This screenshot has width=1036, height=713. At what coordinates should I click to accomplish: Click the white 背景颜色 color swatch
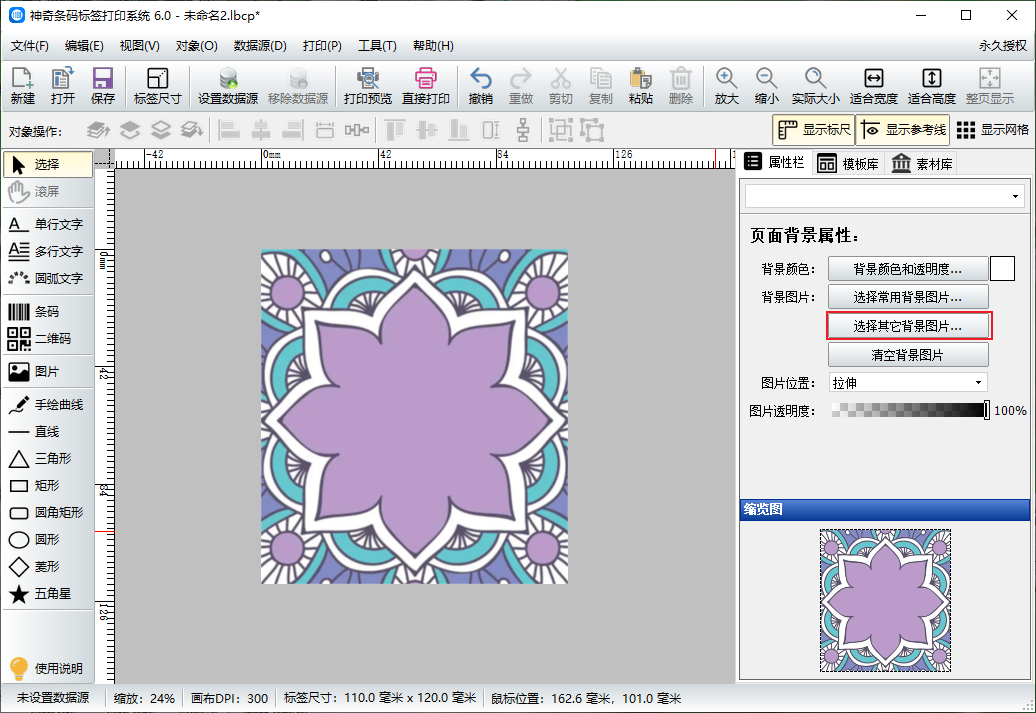click(1002, 269)
